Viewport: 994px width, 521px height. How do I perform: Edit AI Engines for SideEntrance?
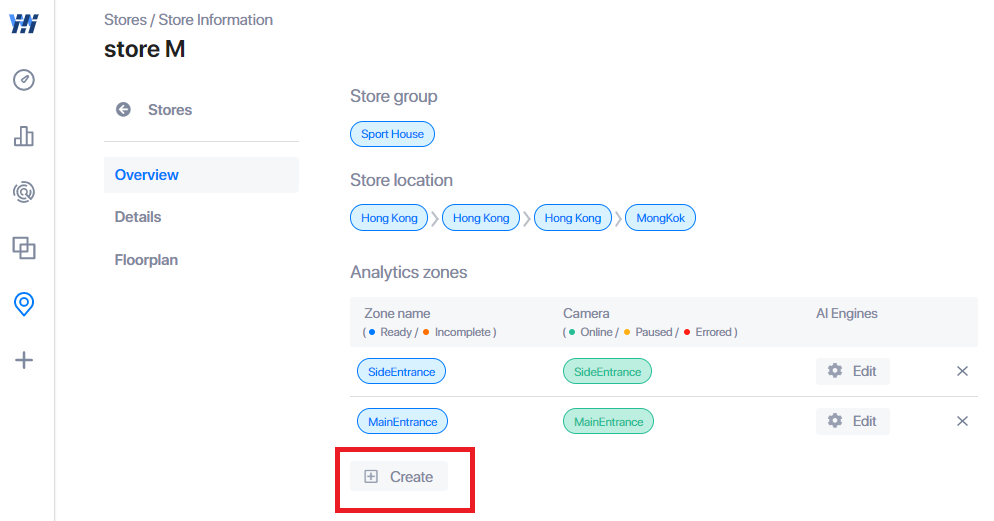pos(853,371)
